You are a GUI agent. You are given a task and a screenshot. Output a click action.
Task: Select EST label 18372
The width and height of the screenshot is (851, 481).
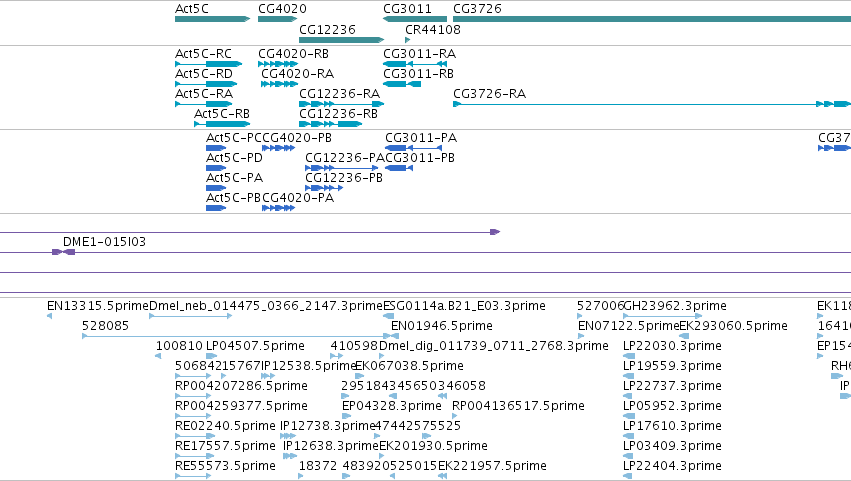(318, 467)
